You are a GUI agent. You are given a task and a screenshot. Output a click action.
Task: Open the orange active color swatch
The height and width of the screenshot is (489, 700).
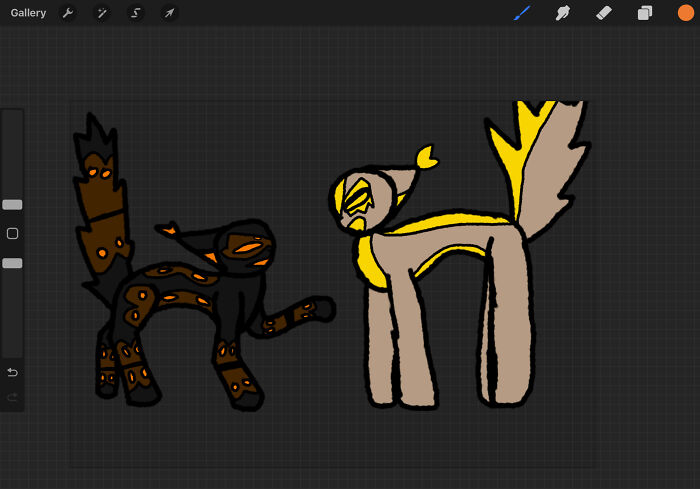[x=685, y=13]
